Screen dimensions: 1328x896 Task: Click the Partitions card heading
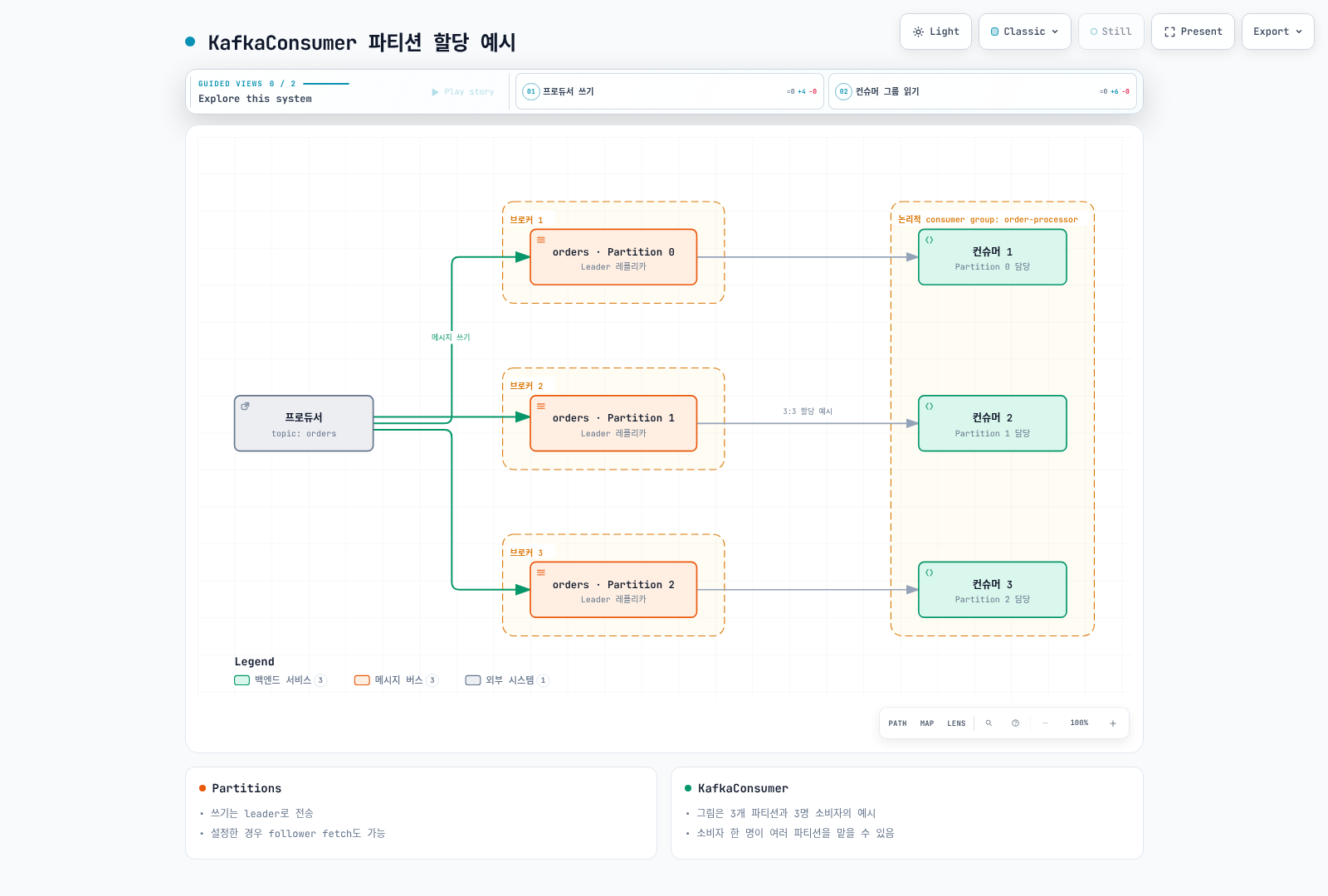(247, 788)
